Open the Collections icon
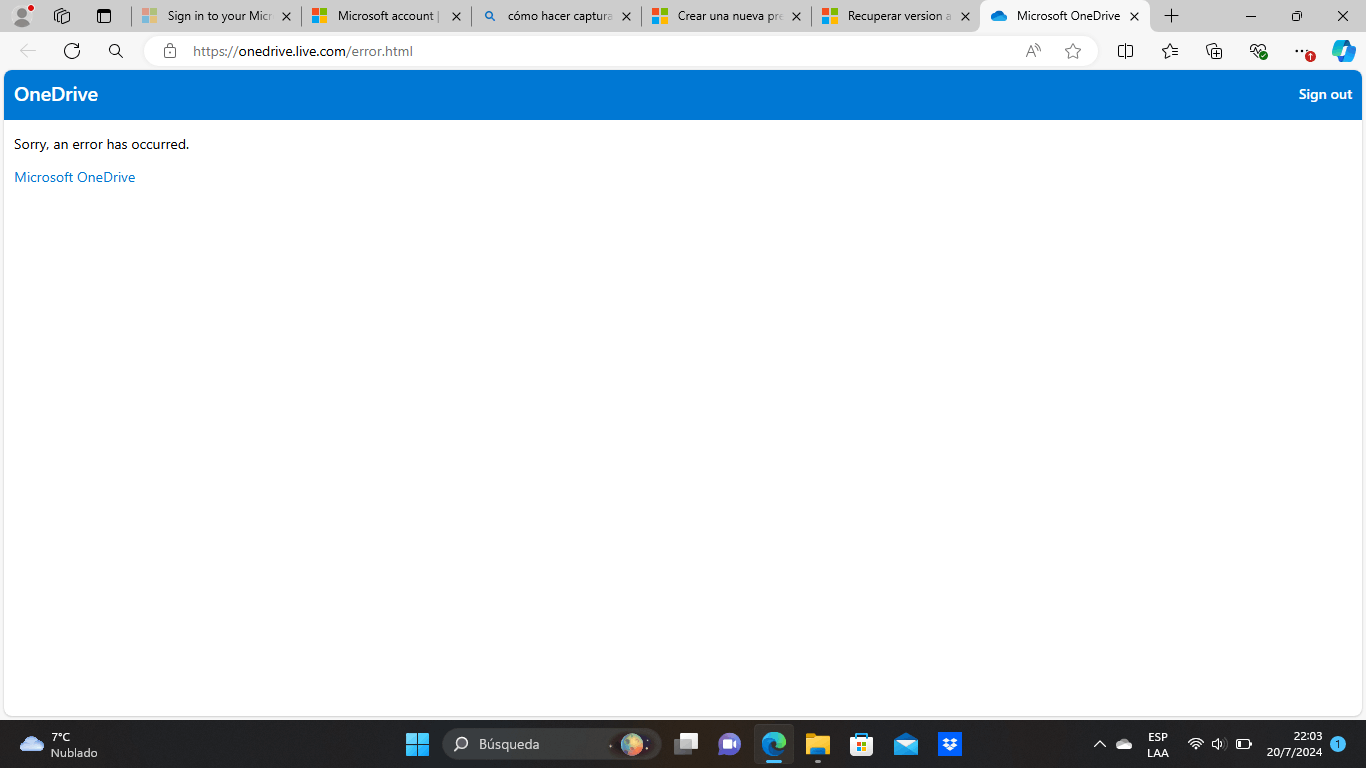The image size is (1366, 768). (x=1214, y=51)
